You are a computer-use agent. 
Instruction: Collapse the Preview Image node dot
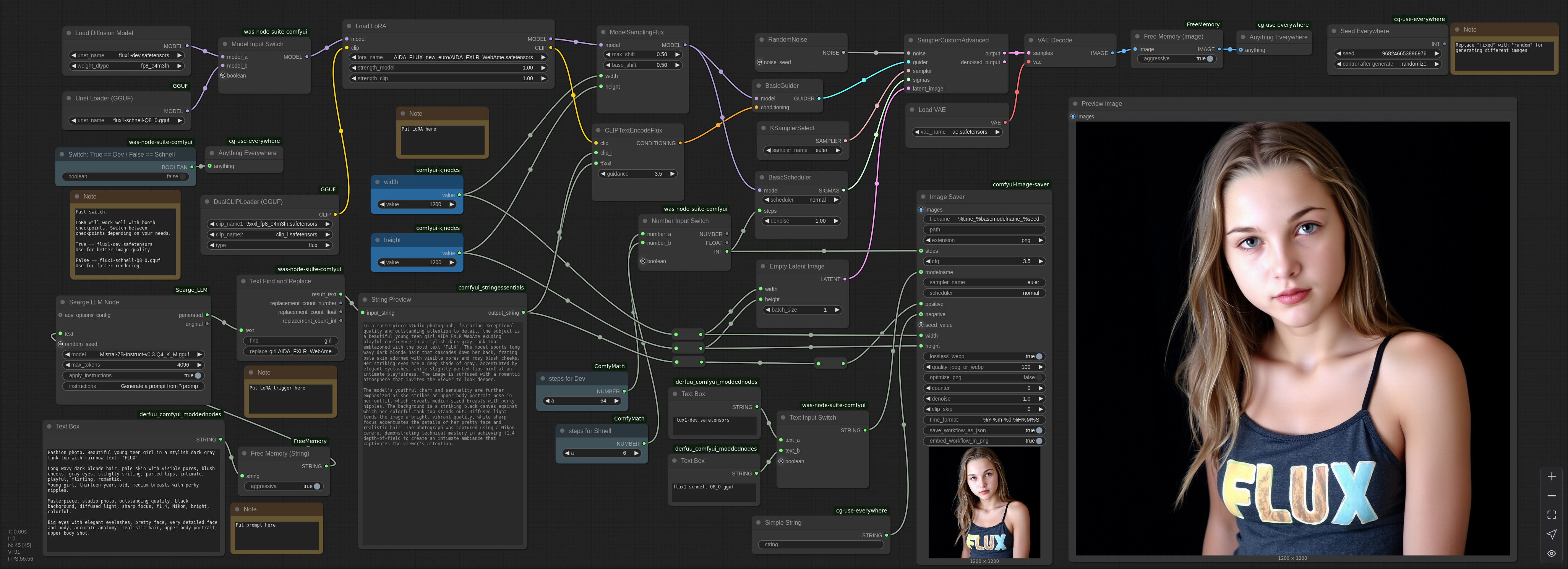point(1075,103)
